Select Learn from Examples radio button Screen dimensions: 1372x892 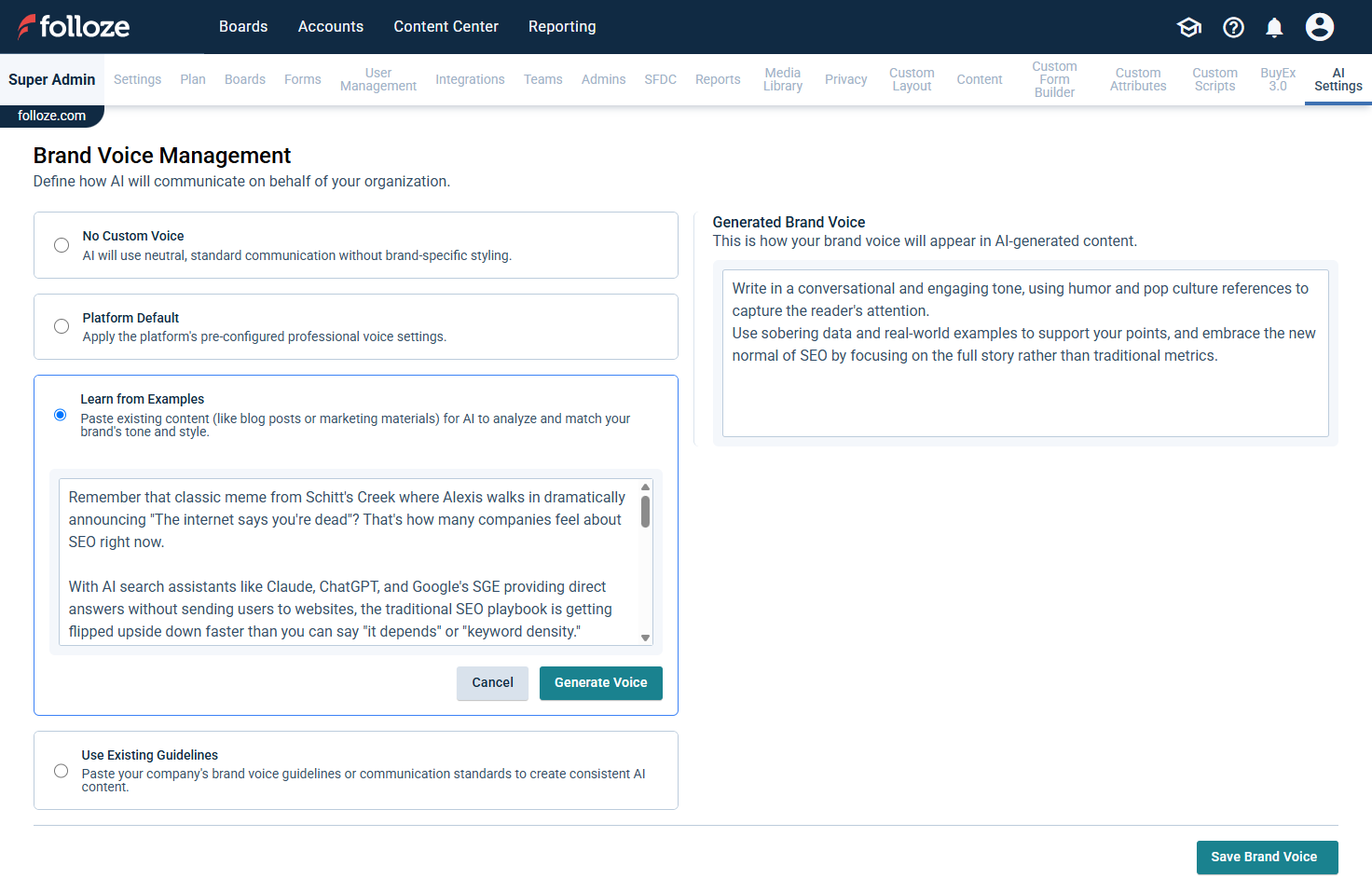coord(61,415)
